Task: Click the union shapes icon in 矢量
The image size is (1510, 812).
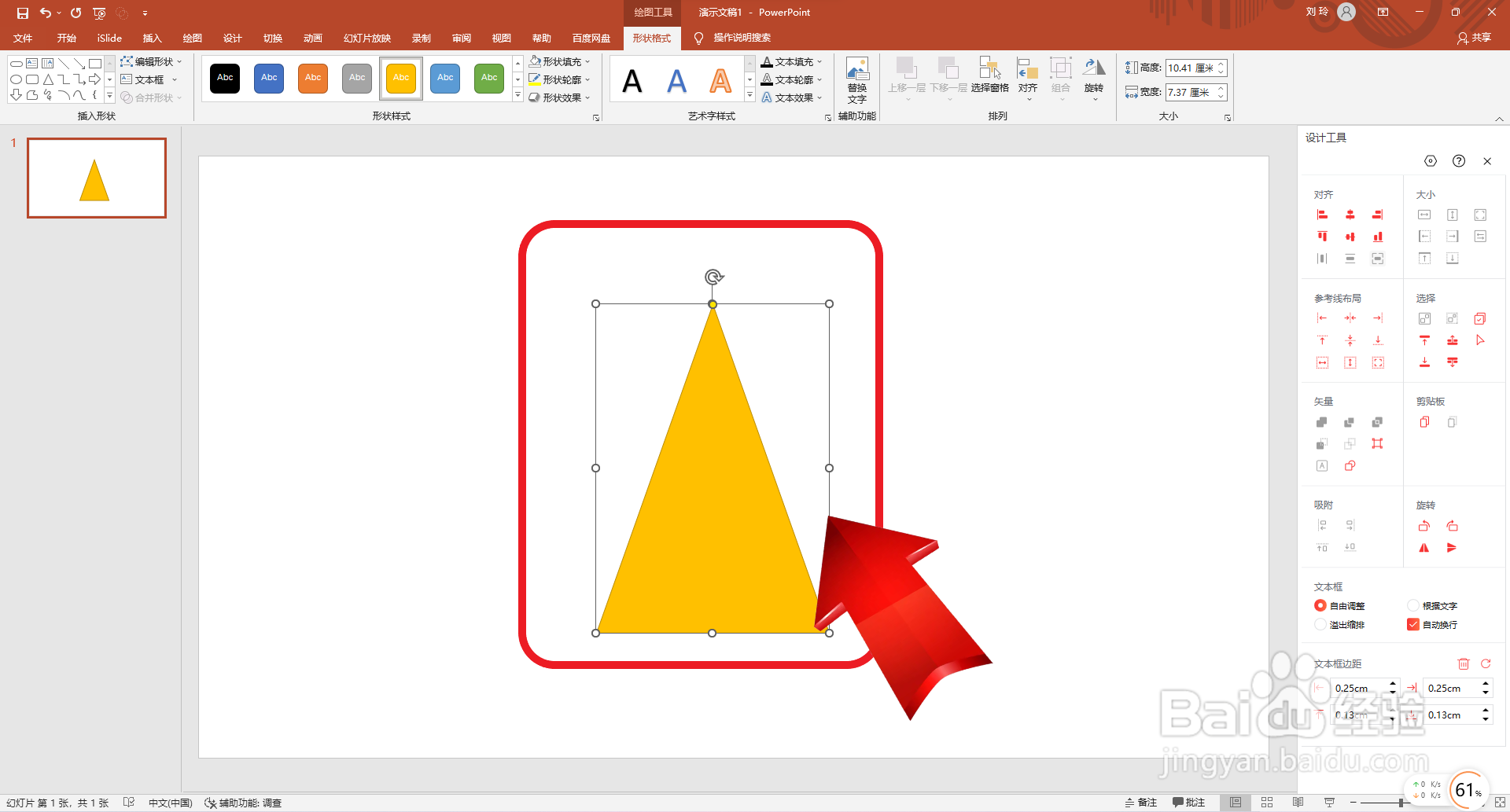Action: 1322,422
